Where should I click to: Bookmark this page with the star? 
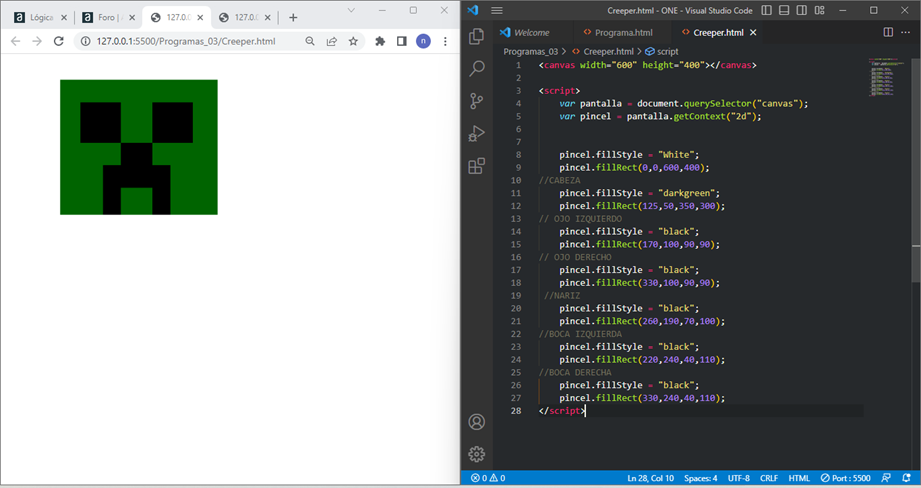(x=353, y=41)
